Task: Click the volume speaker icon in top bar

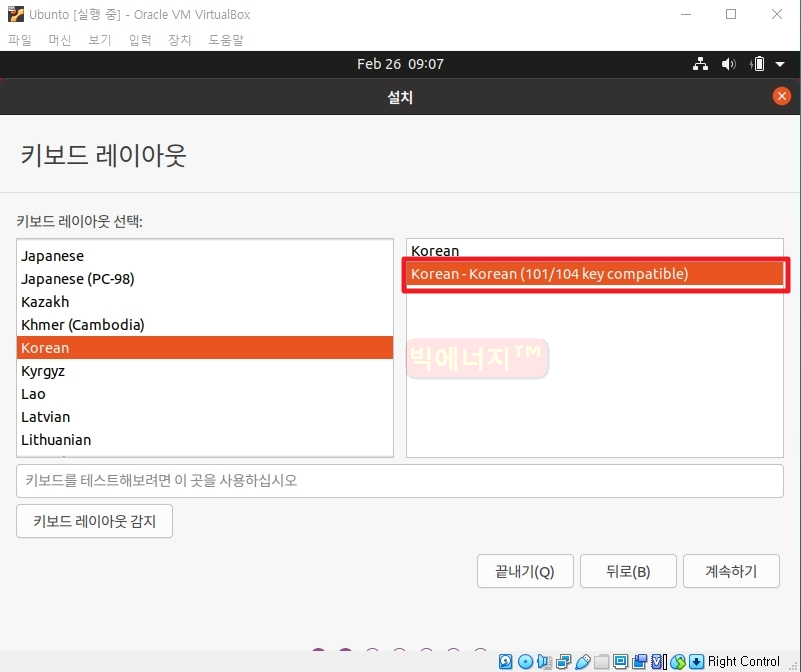Action: coord(728,64)
